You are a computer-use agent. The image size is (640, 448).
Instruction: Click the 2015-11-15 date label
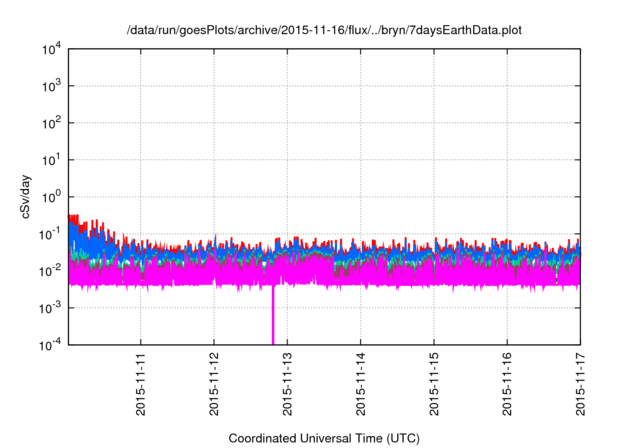point(434,384)
